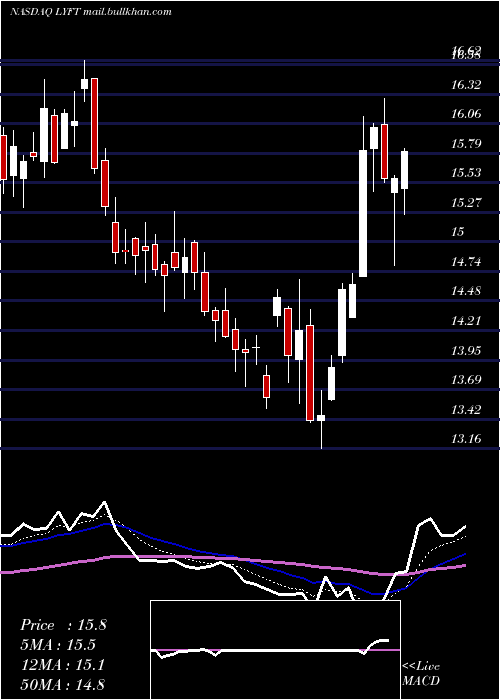Screen dimensions: 500x700
Task: Click the NASDAQ LYFT mail.bullkhan.com chart title
Action: click(91, 12)
